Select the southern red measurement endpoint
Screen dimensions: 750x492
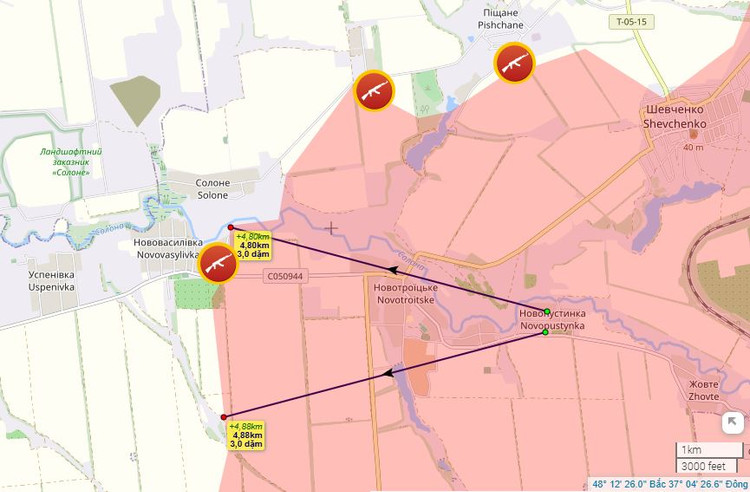coord(223,417)
